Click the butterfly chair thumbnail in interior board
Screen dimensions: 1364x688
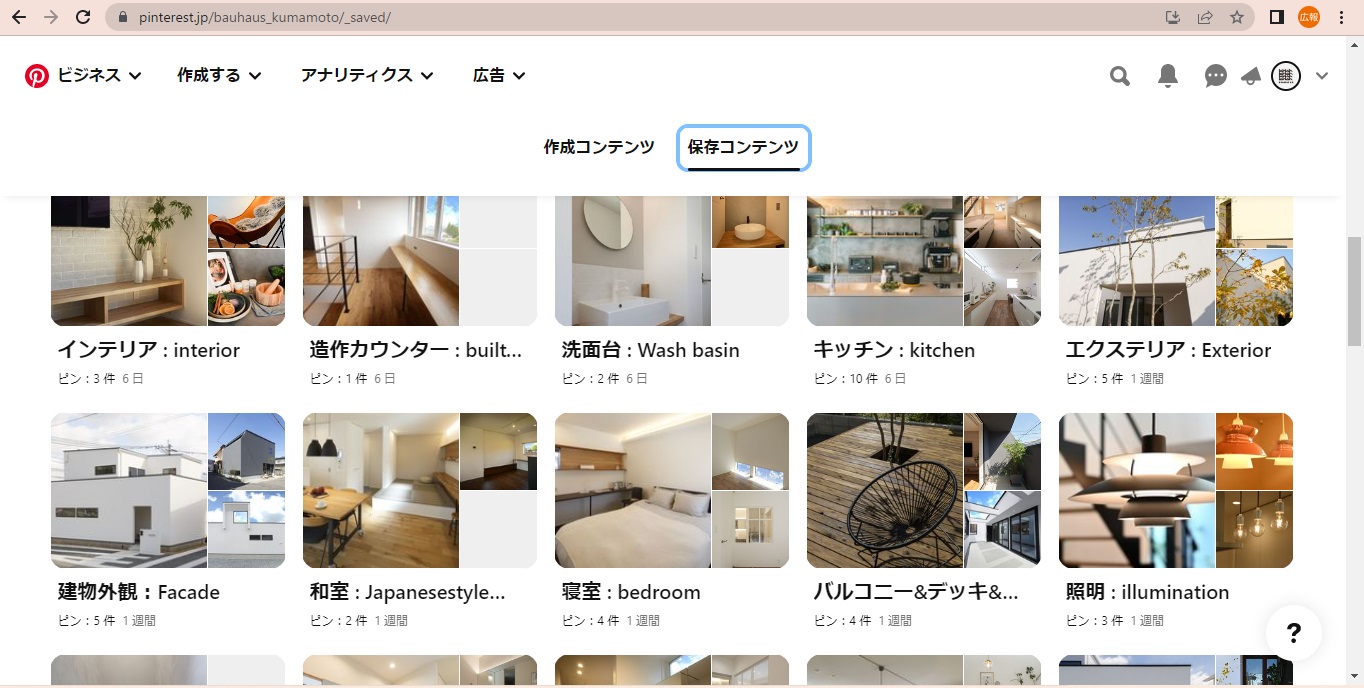coord(246,222)
